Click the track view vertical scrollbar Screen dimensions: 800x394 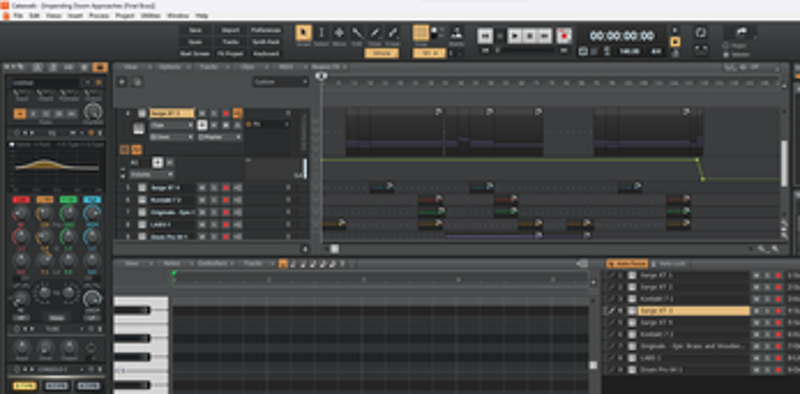[784, 163]
